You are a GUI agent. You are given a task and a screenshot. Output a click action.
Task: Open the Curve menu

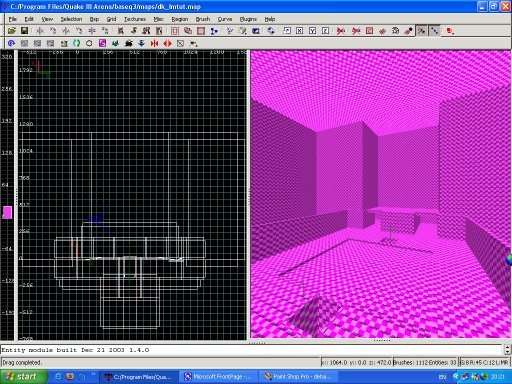coord(225,19)
